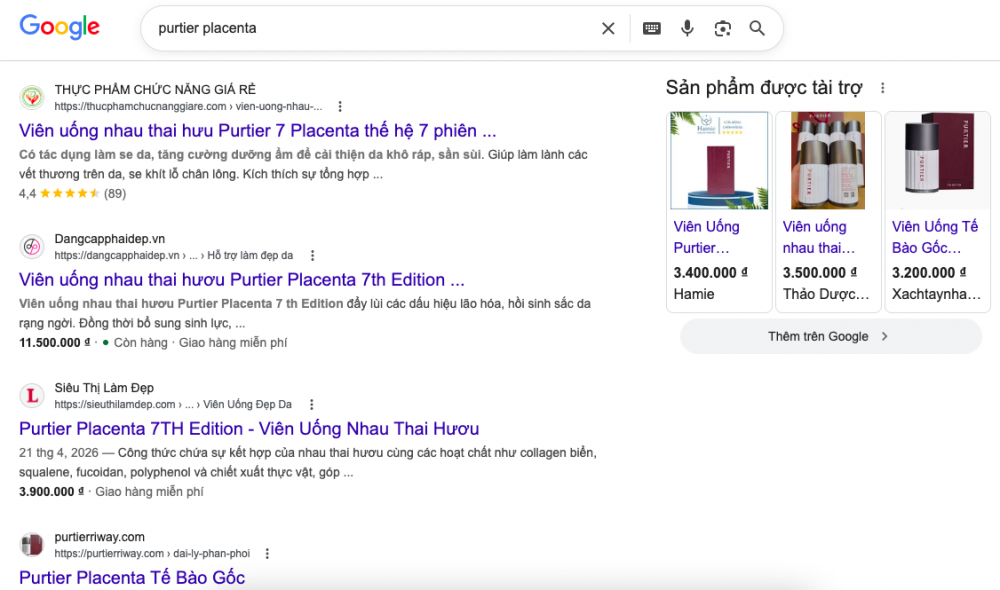Image resolution: width=1000 pixels, height=590 pixels.
Task: Open more options for thucphamchucnanggiare result
Action: coord(340,107)
